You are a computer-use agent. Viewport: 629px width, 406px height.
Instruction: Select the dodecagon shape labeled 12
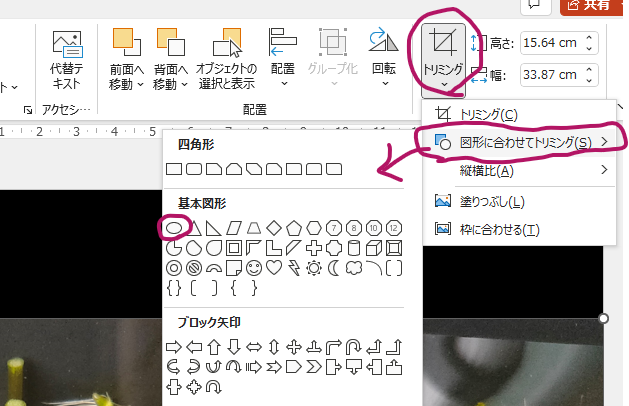click(394, 228)
